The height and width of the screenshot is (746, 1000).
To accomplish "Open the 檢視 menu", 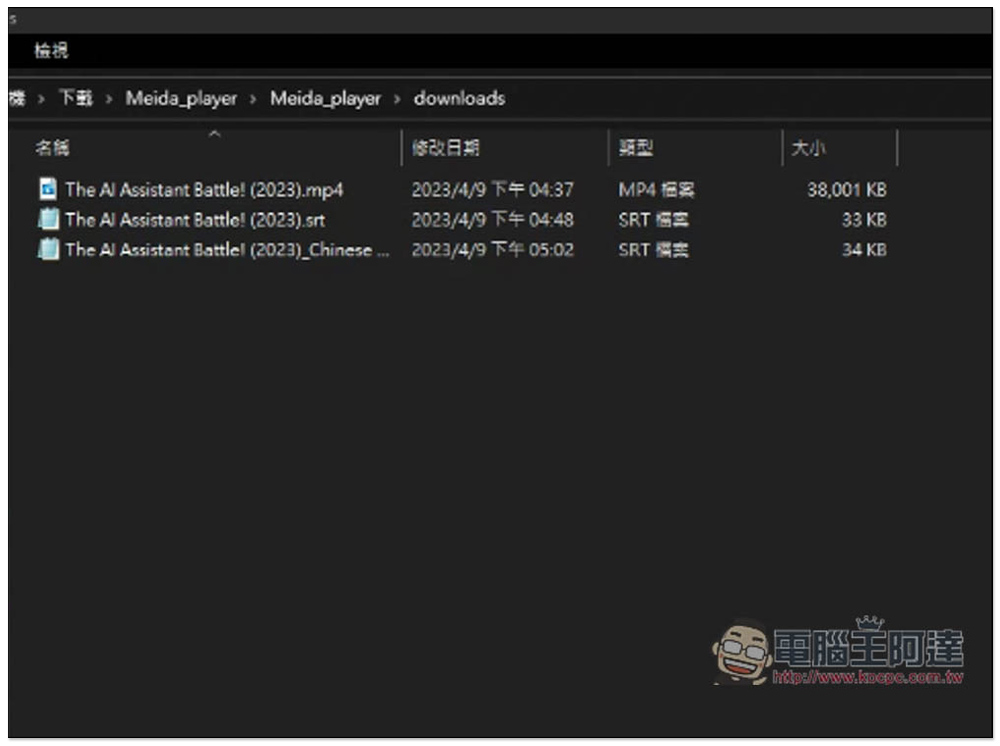I will [x=51, y=51].
